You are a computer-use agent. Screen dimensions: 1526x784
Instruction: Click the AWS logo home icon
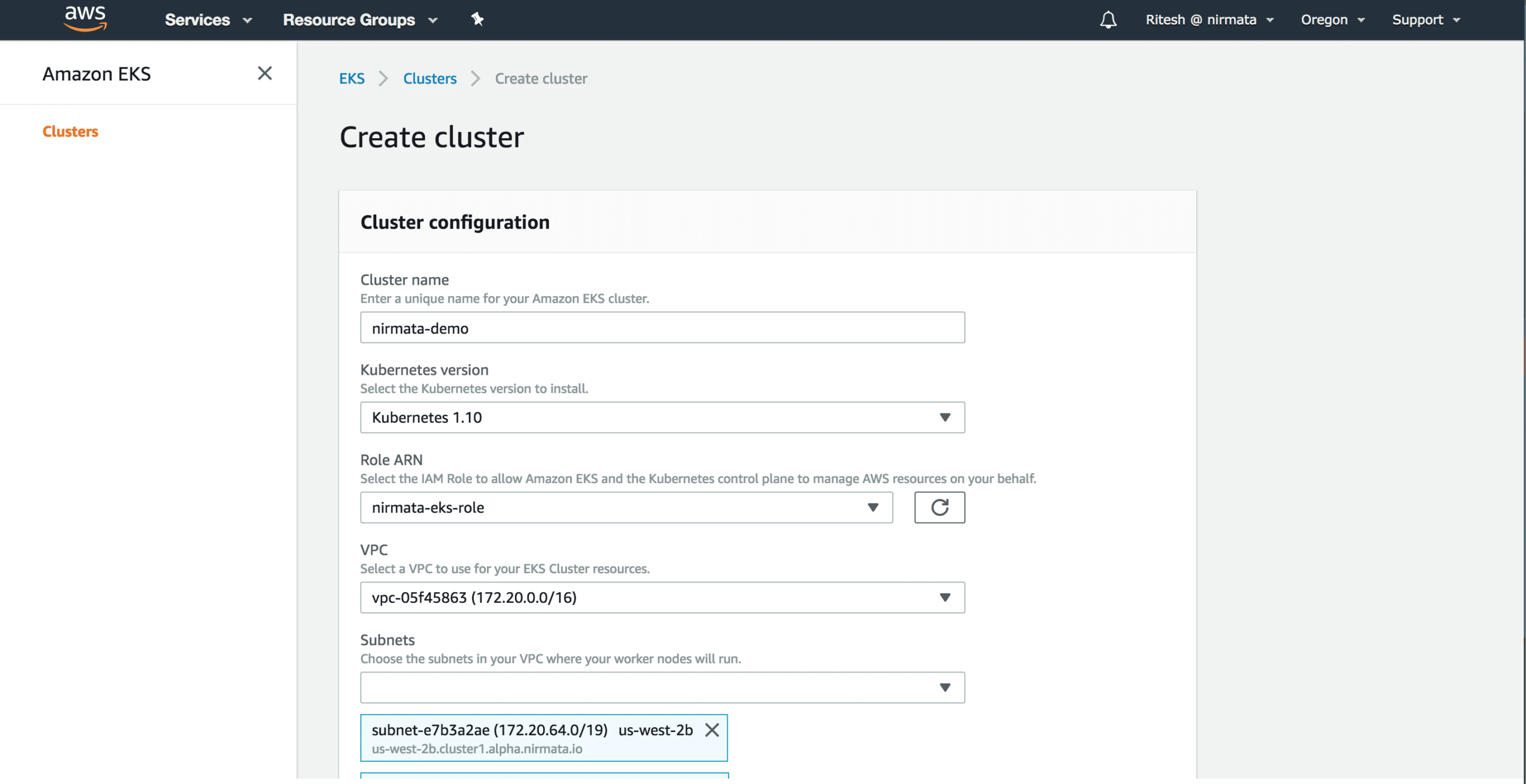click(x=85, y=18)
